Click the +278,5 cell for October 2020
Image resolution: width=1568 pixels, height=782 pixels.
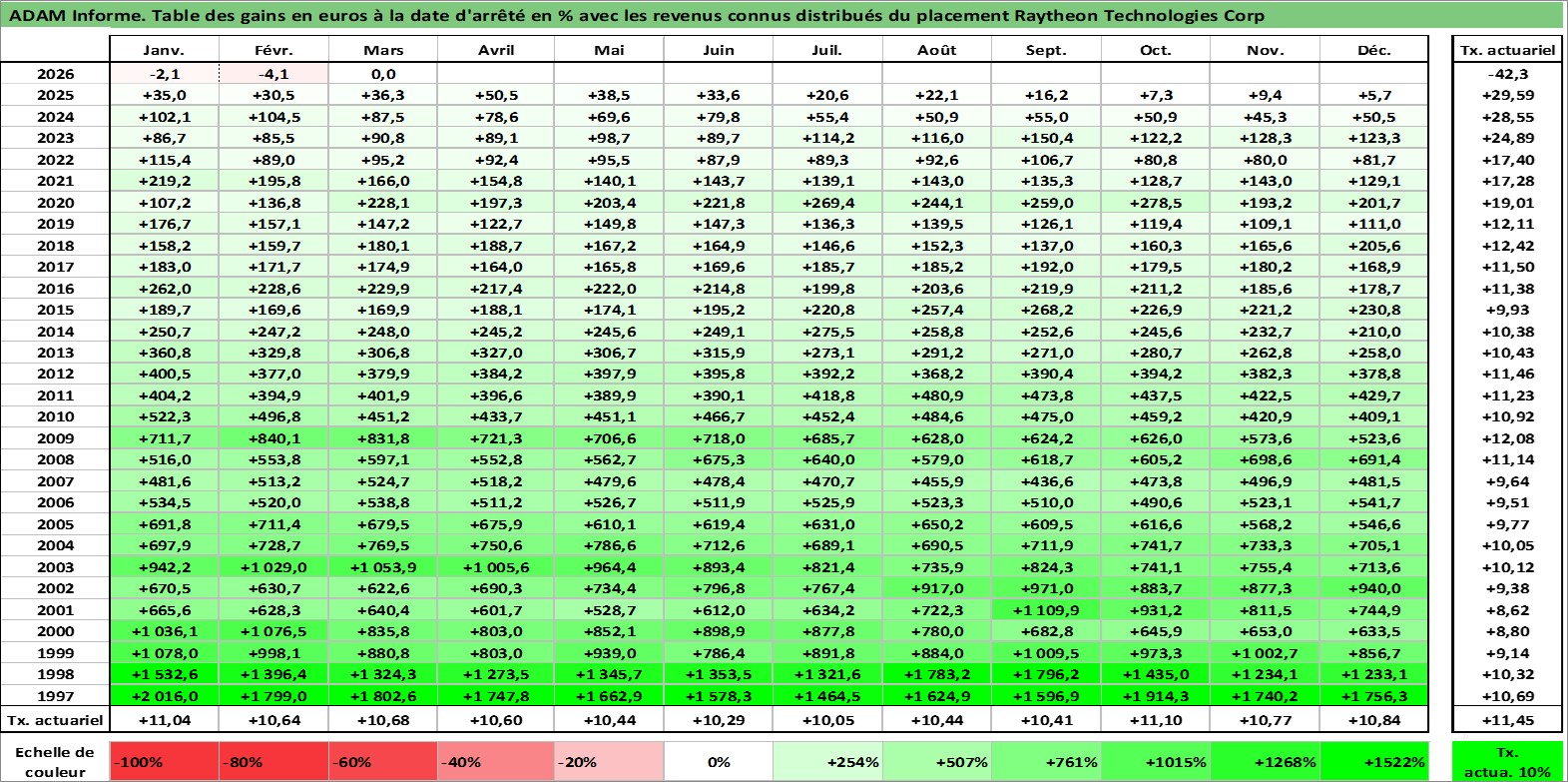(1155, 203)
